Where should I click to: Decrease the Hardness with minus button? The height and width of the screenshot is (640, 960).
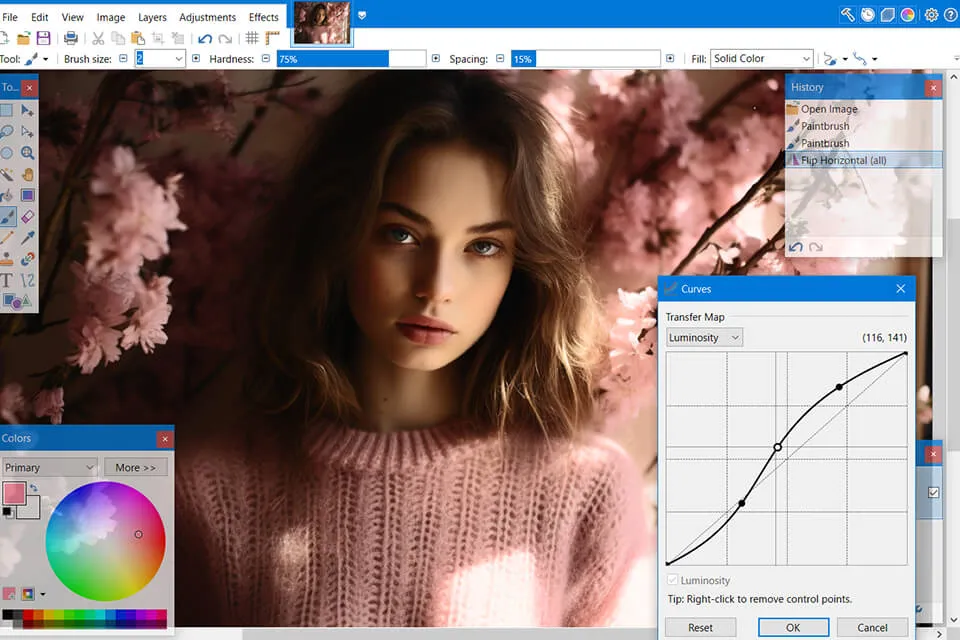click(x=266, y=59)
